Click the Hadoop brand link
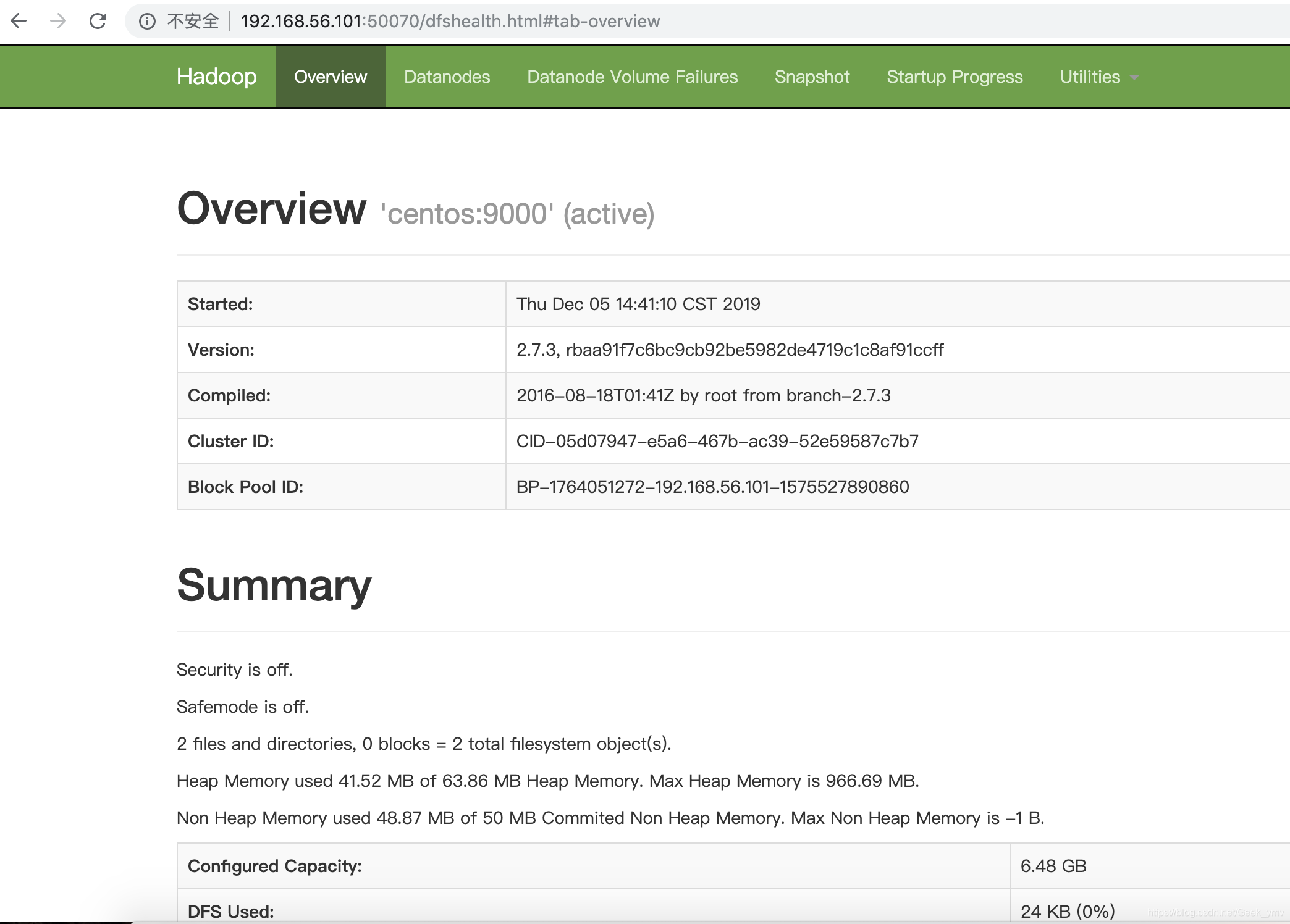Viewport: 1290px width, 924px height. 216,77
